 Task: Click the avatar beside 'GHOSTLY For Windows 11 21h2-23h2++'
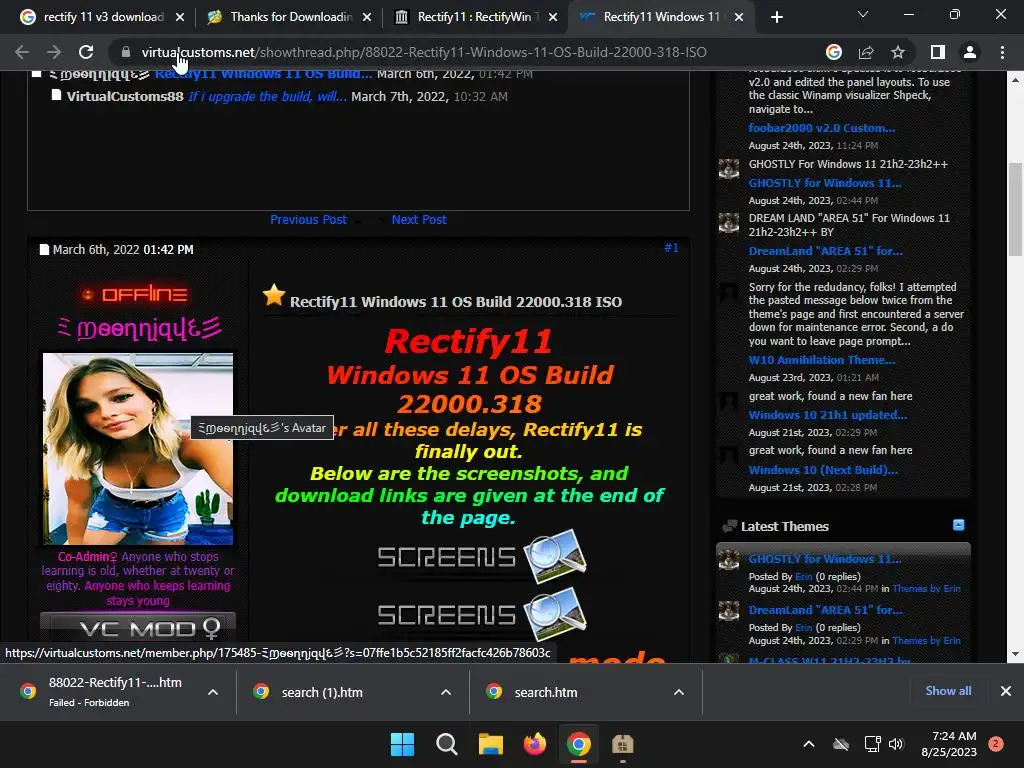(x=728, y=168)
